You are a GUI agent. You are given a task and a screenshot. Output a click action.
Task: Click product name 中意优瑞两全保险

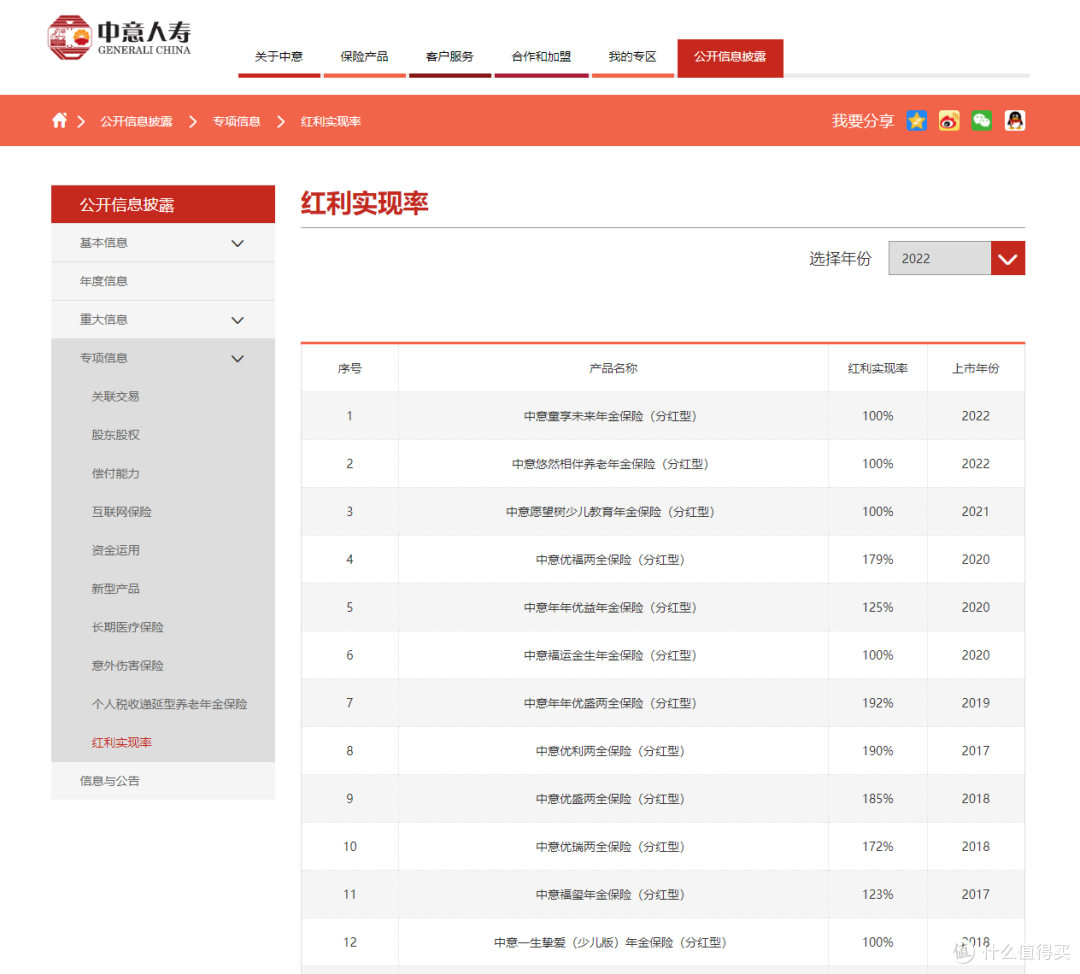pyautogui.click(x=610, y=847)
